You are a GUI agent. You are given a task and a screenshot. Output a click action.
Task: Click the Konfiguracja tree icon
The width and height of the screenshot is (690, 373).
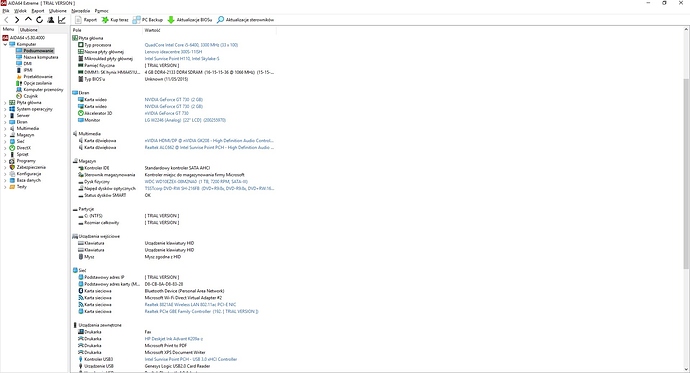coord(12,174)
